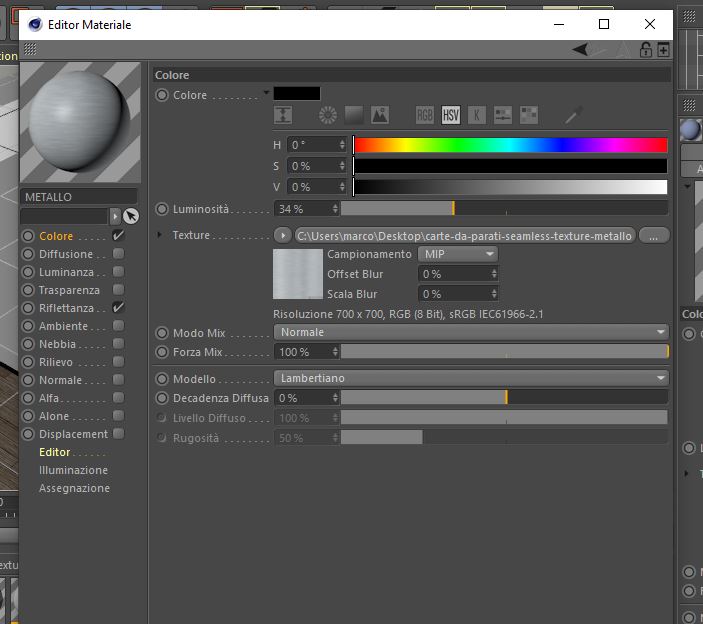This screenshot has height=624, width=703.
Task: Click the metal texture thumbnail preview
Action: 298,274
